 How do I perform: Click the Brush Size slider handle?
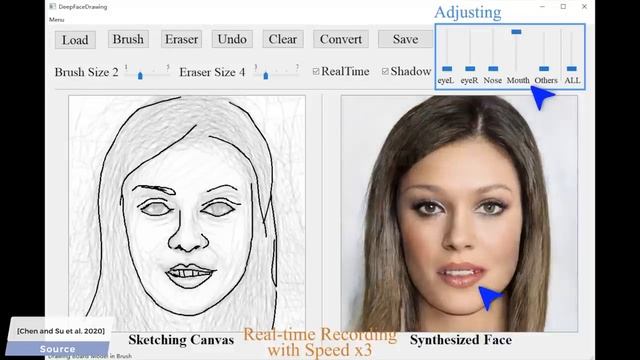140,76
